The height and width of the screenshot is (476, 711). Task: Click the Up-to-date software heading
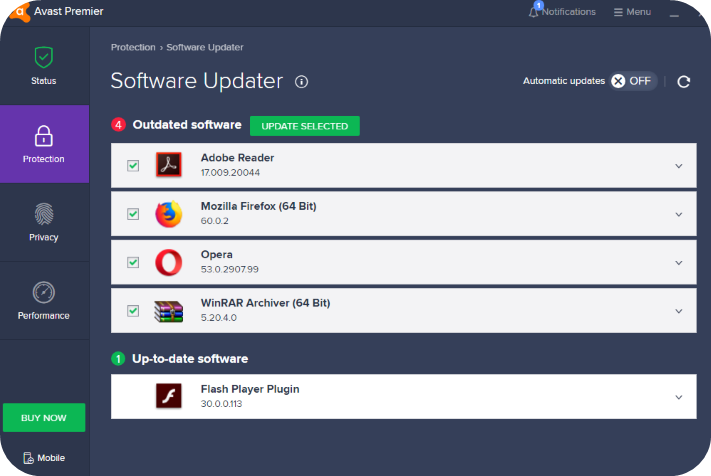pyautogui.click(x=190, y=359)
